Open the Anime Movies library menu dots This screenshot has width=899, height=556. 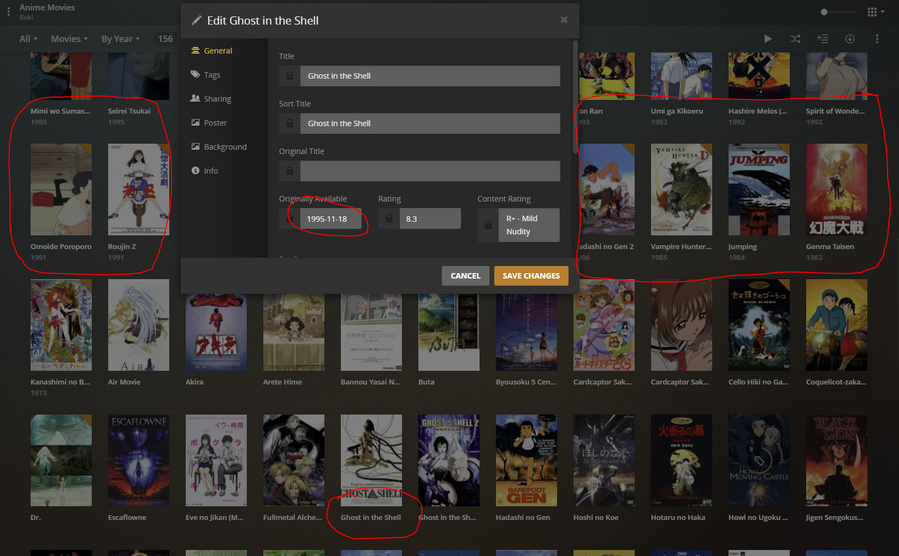point(8,11)
